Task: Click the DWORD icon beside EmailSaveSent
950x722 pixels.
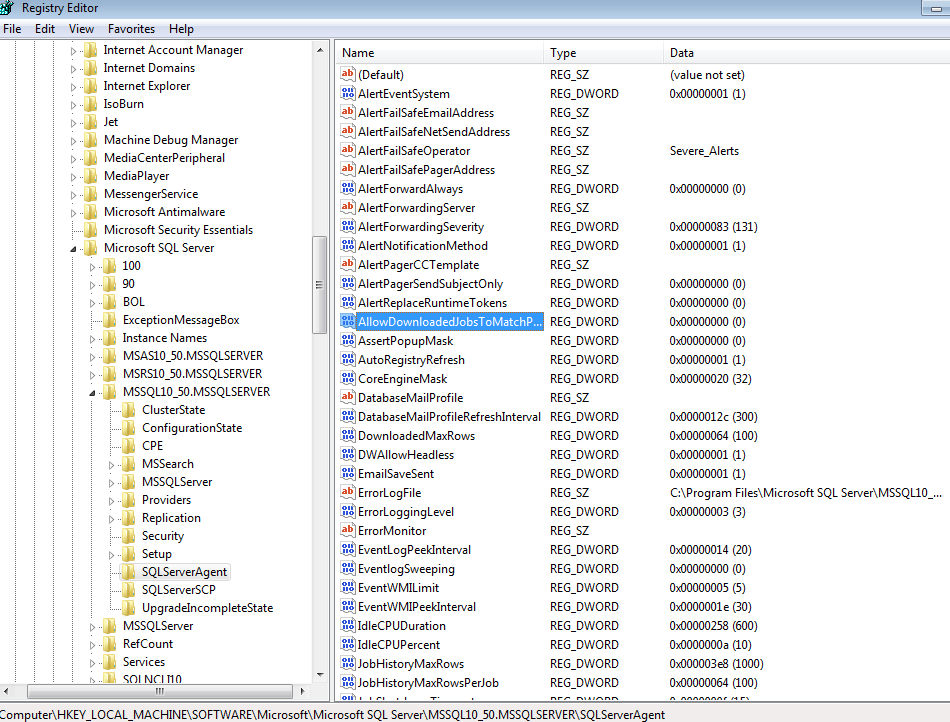Action: tap(348, 474)
